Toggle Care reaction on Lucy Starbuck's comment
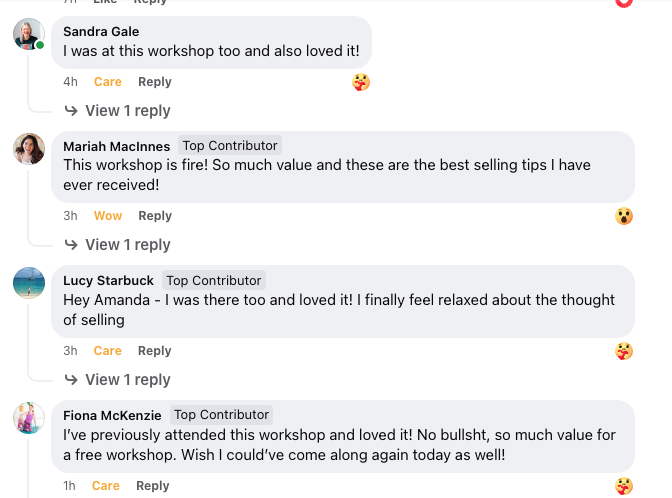This screenshot has height=498, width=672. pos(108,351)
